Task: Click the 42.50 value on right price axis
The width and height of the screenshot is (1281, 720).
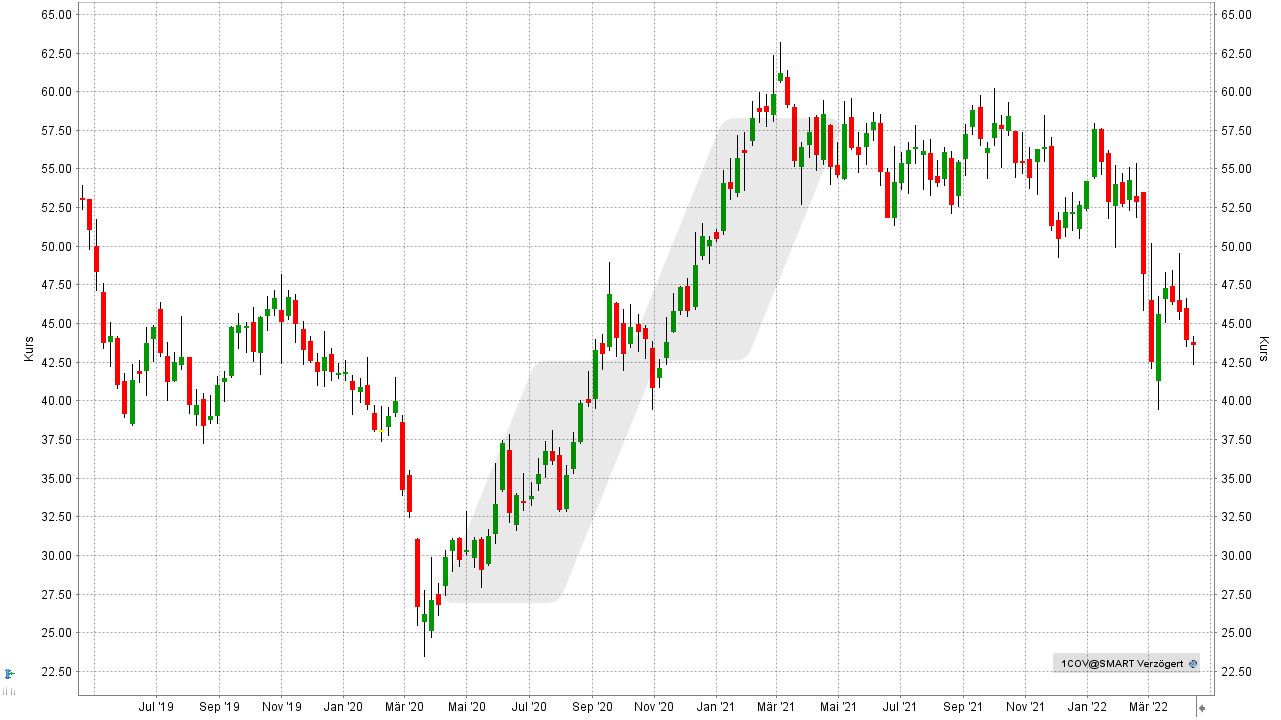Action: [x=1236, y=363]
